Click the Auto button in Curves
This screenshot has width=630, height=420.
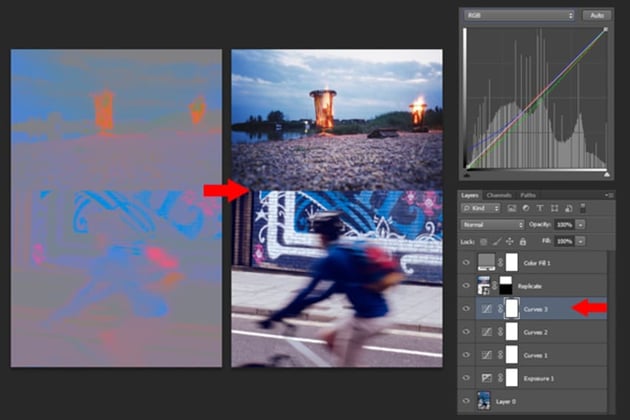597,15
